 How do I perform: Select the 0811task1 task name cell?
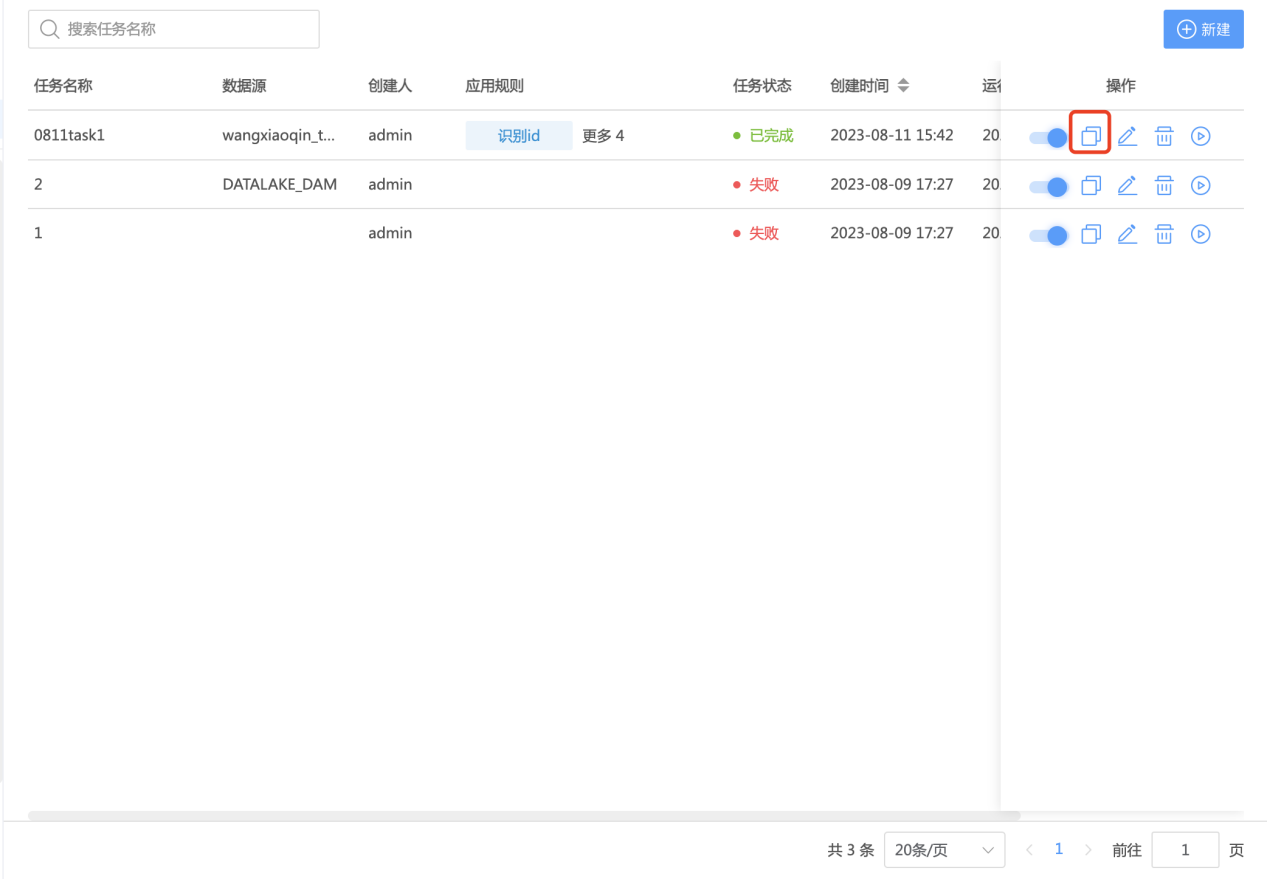click(69, 135)
